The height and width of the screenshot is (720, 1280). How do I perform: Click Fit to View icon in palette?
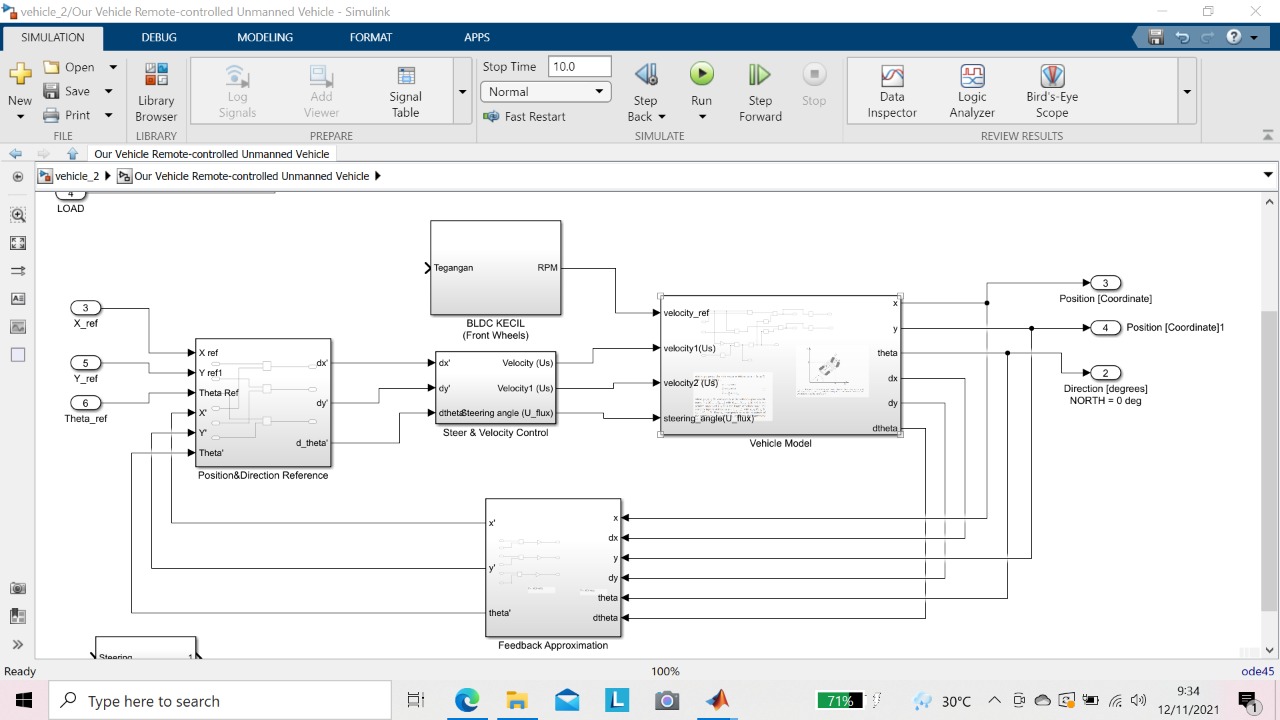point(18,243)
